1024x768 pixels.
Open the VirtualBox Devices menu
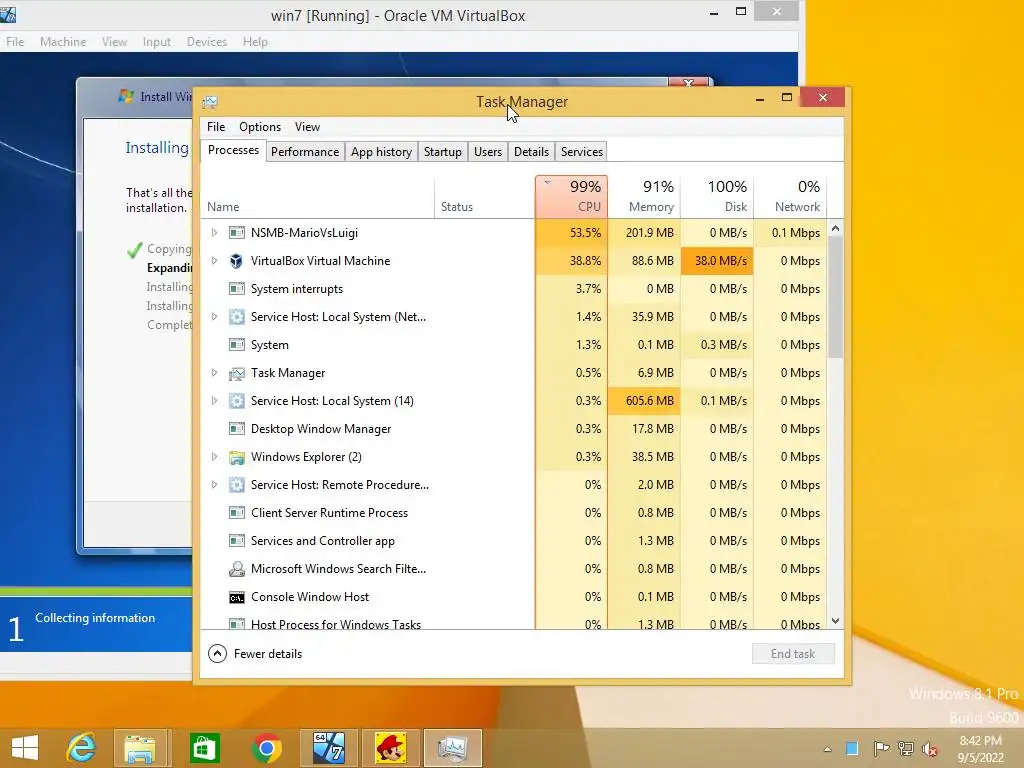207,42
